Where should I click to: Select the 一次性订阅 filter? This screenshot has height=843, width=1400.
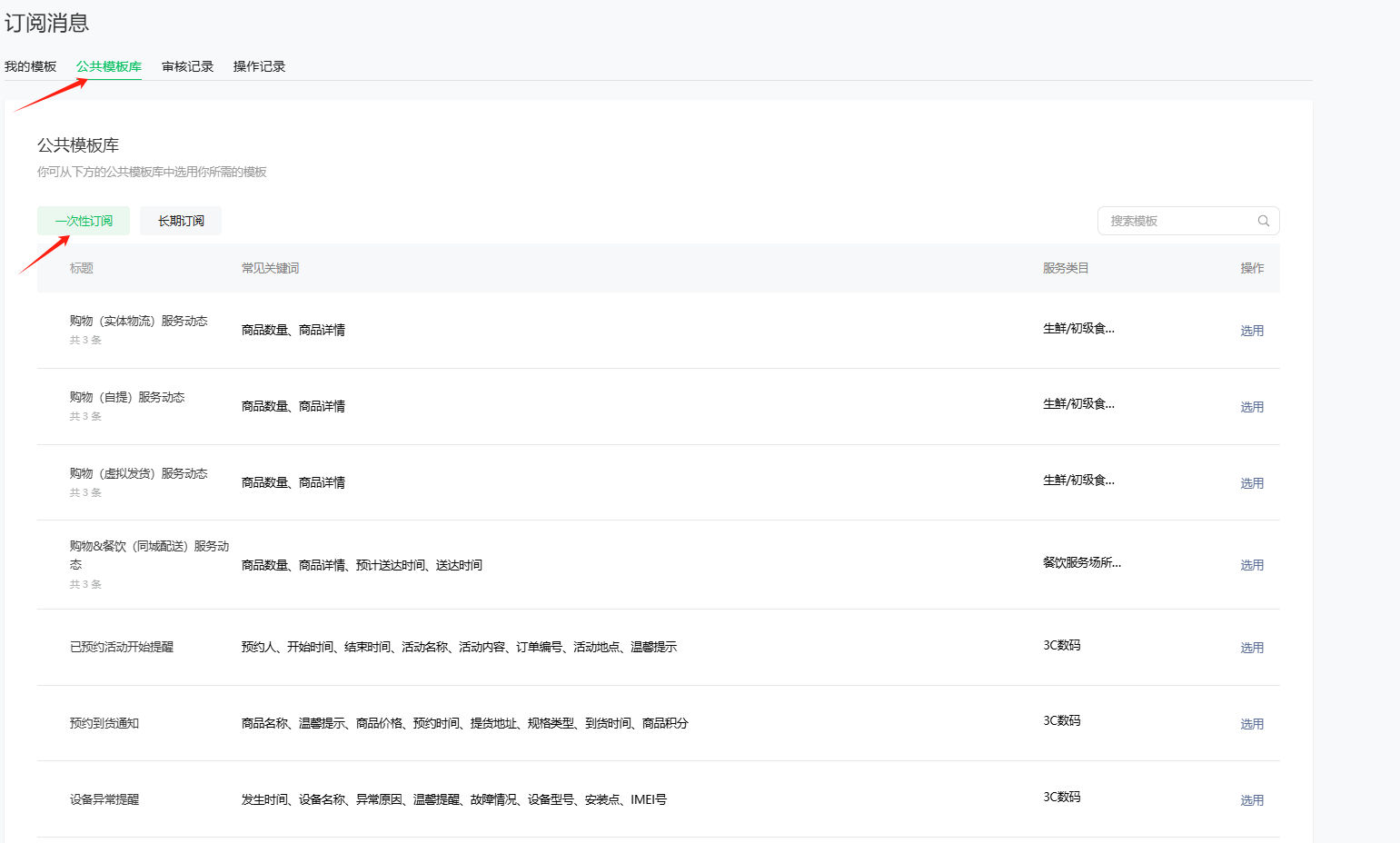pos(84,221)
